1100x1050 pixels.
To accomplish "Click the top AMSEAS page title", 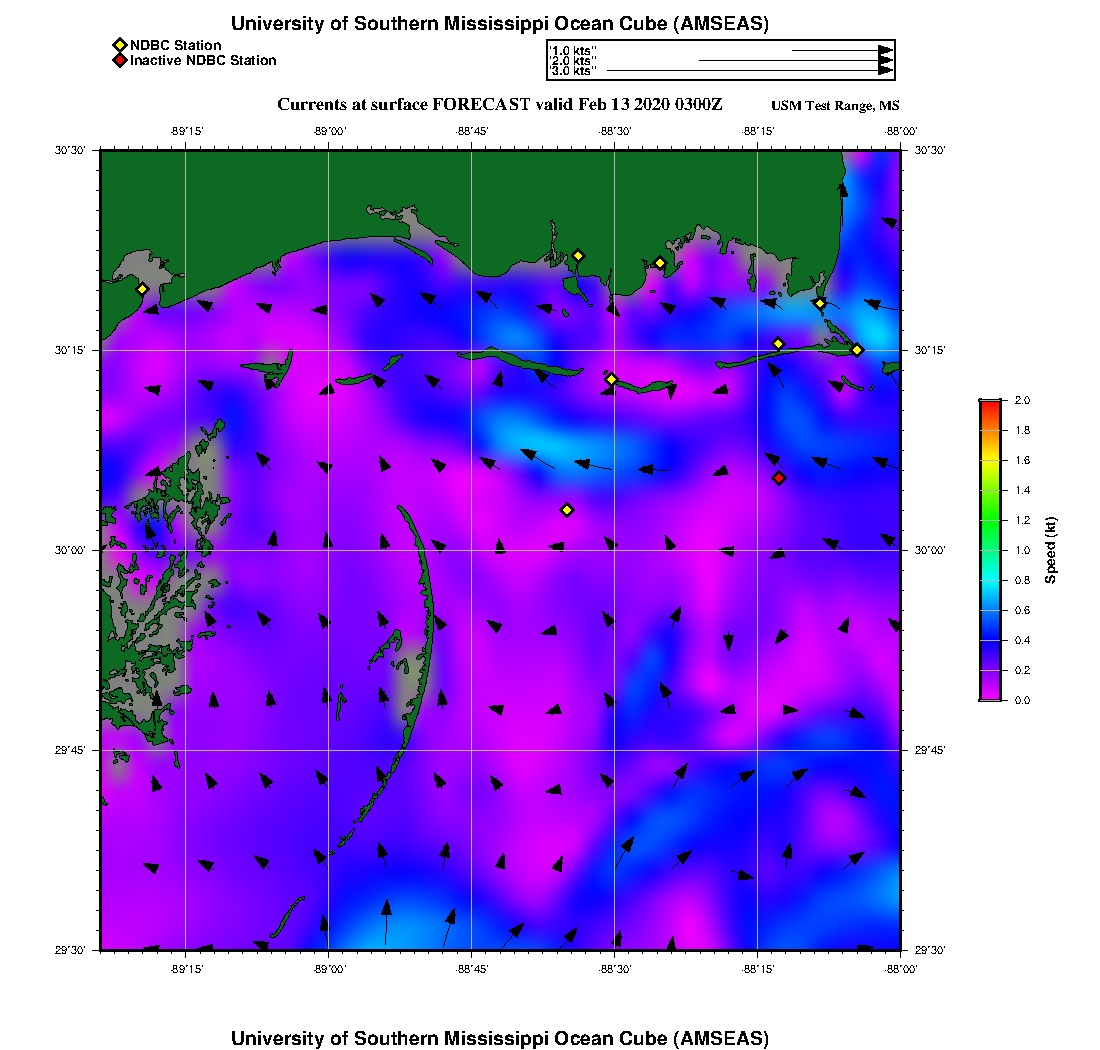I will tap(500, 23).
